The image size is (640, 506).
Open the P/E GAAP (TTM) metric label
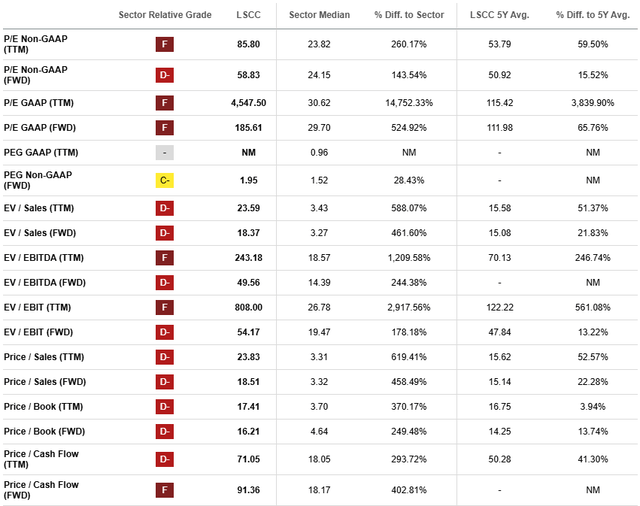pyautogui.click(x=39, y=103)
